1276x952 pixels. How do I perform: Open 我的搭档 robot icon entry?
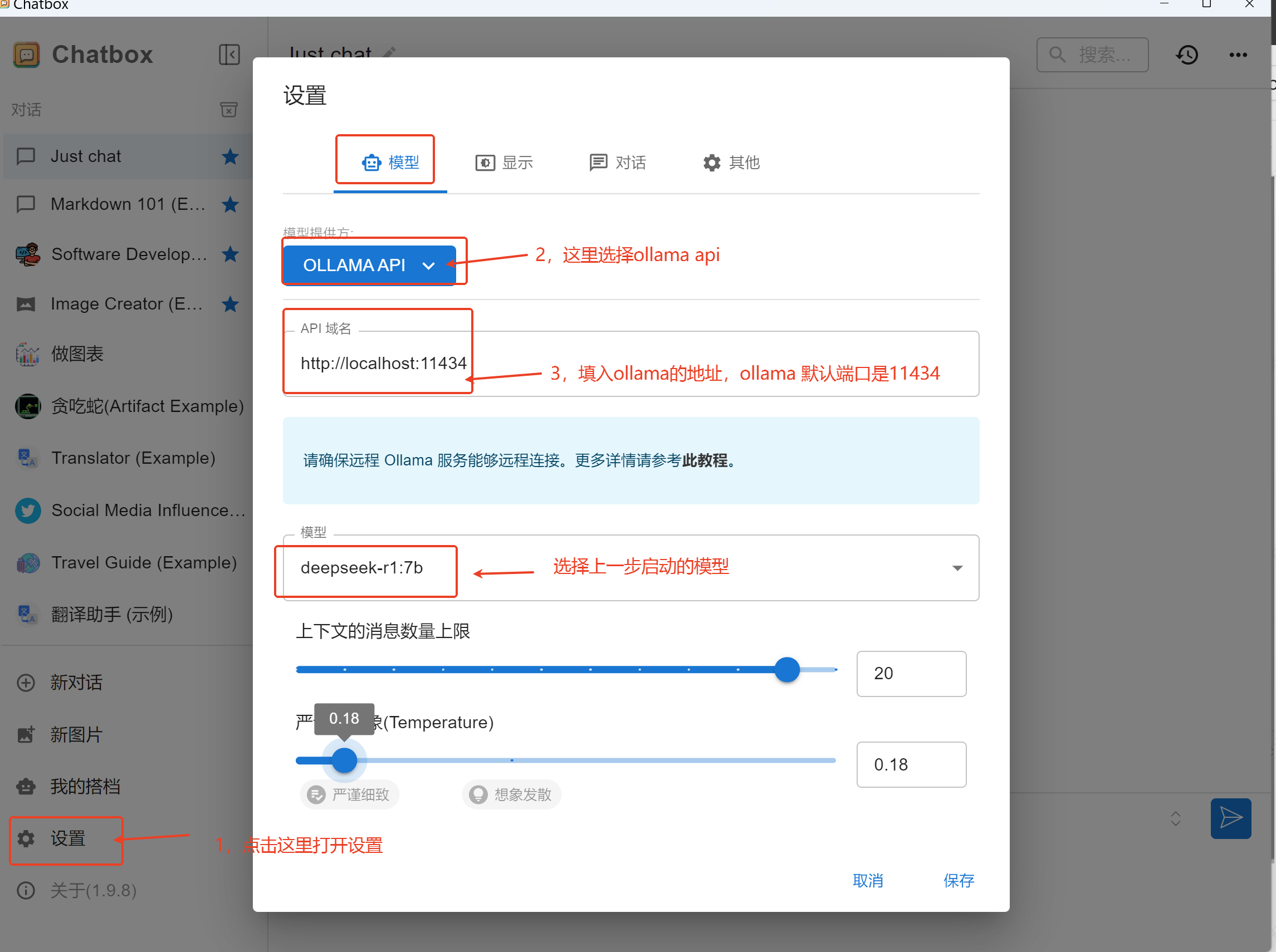pos(26,786)
